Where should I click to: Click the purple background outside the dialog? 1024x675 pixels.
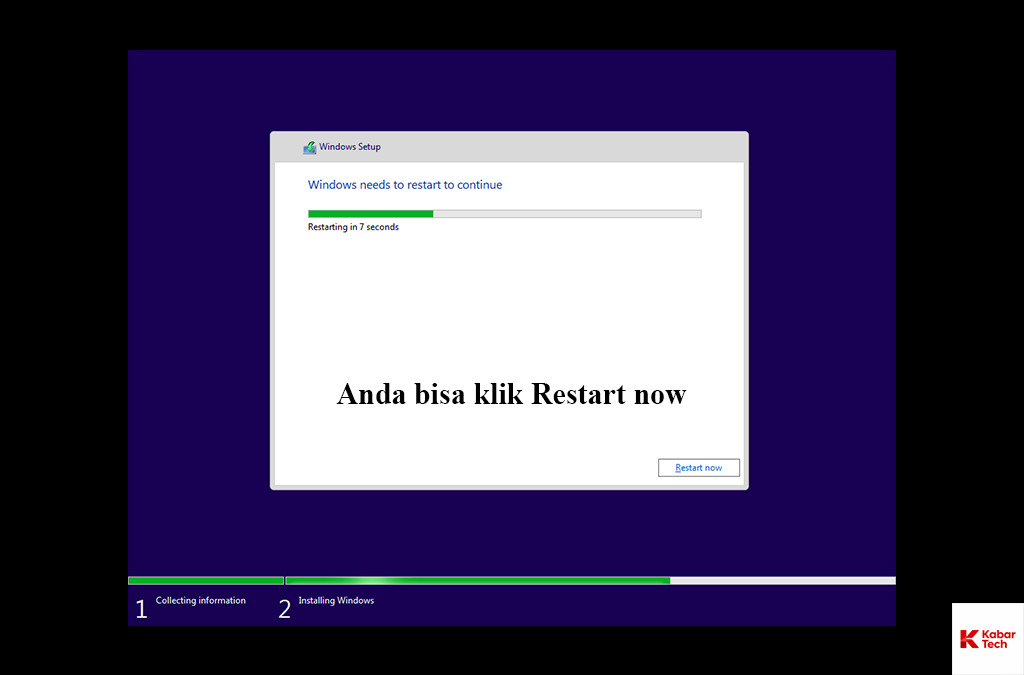pos(190,300)
